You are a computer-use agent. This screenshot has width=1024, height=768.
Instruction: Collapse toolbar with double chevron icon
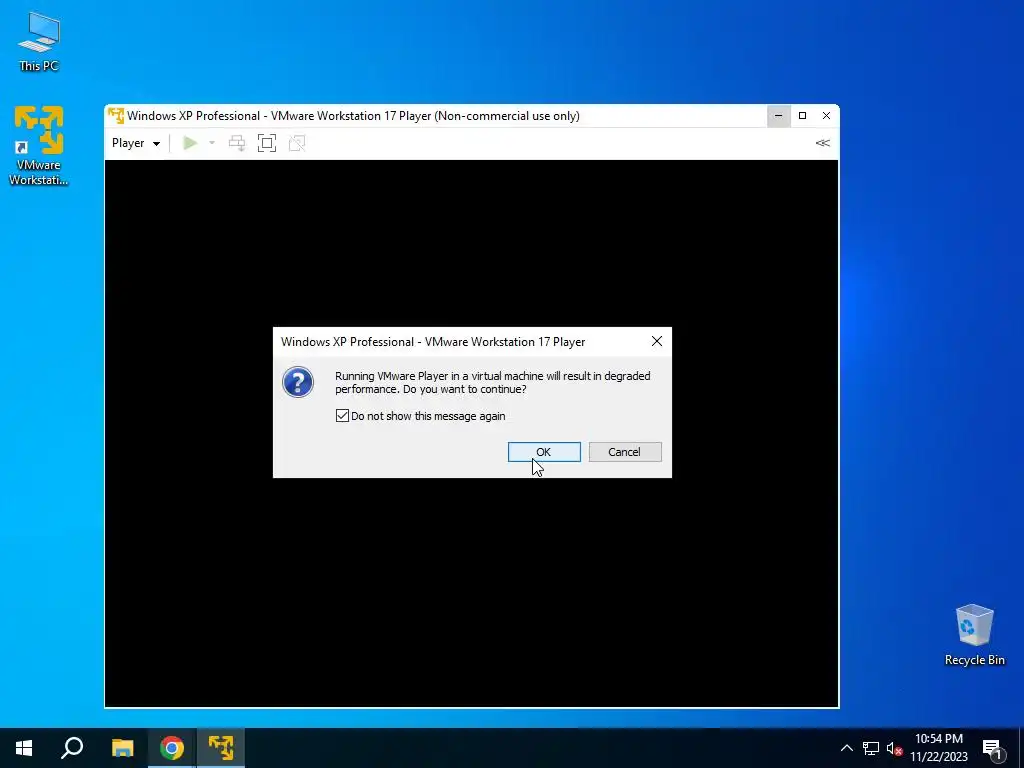point(822,143)
